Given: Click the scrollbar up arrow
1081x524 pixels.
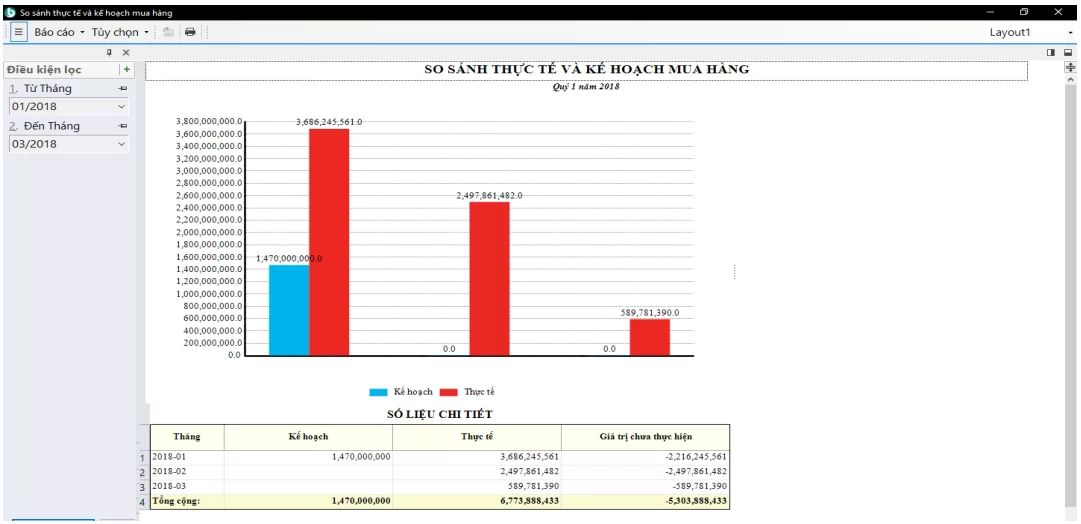Looking at the screenshot, I should [x=1071, y=80].
